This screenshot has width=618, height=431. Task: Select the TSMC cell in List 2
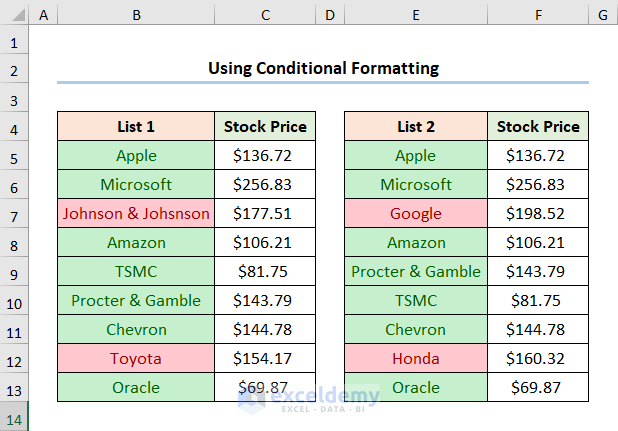point(415,301)
